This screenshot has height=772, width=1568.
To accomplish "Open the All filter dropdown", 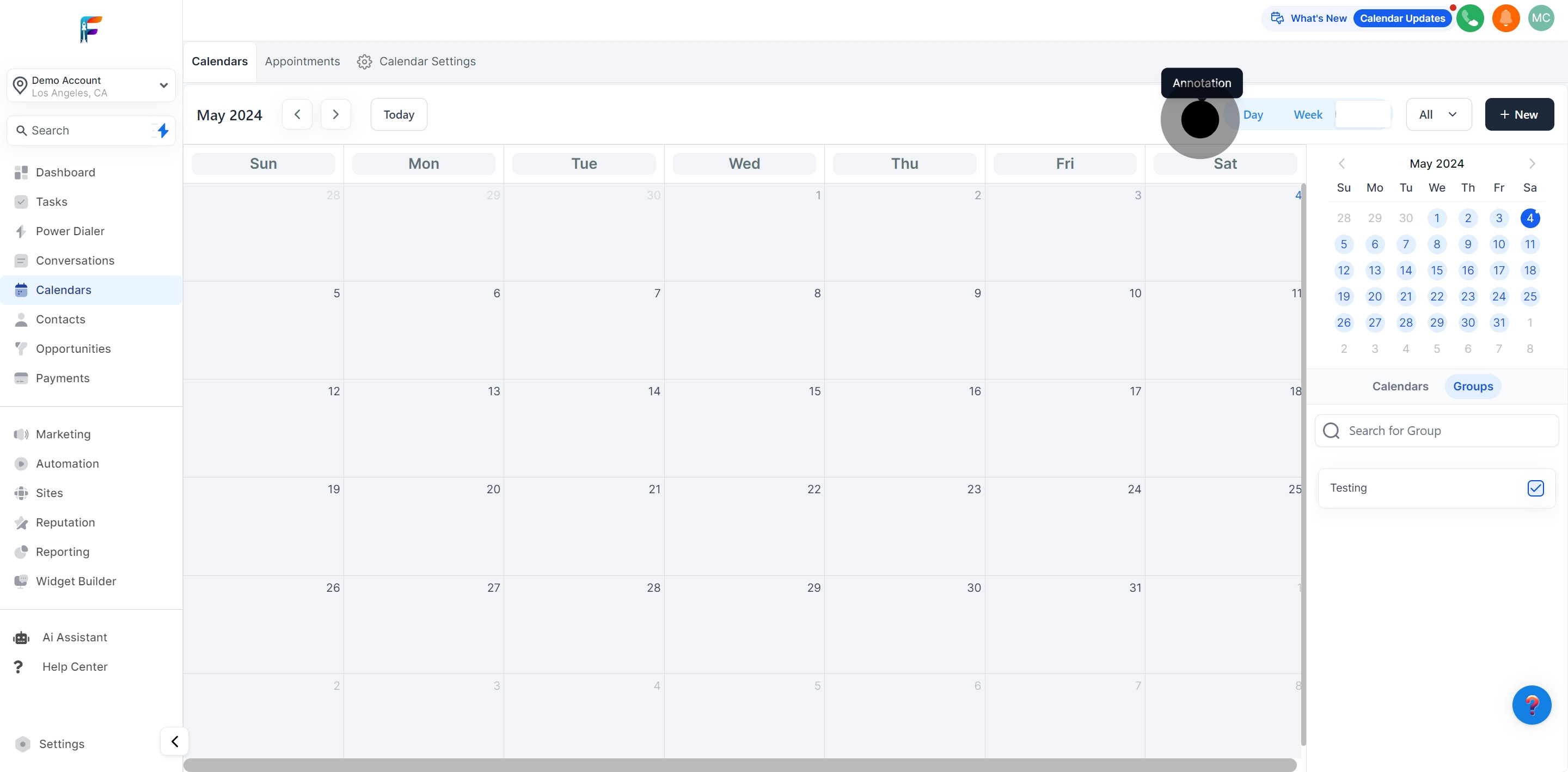I will (x=1438, y=114).
